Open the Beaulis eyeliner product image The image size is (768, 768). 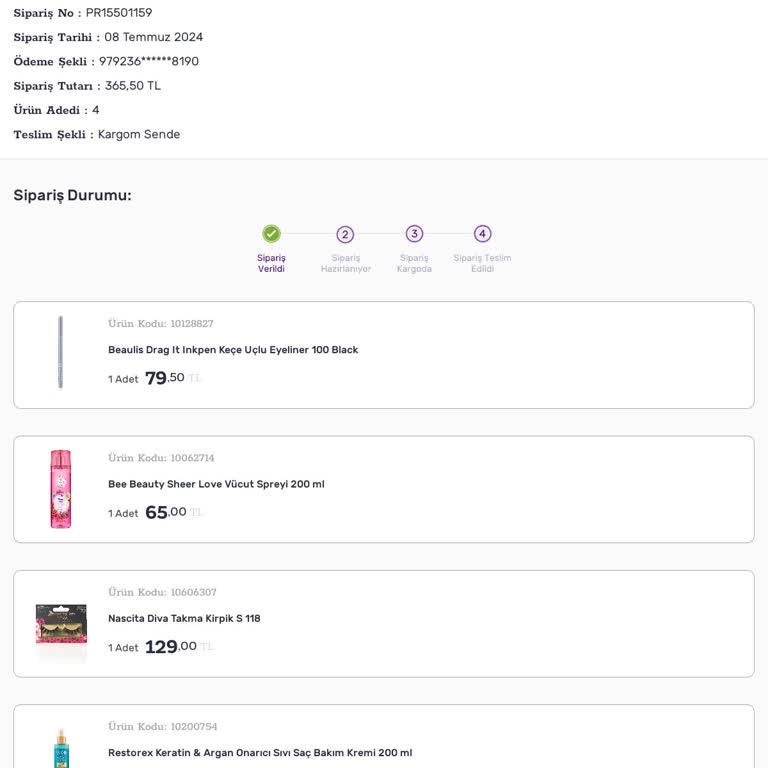tap(61, 352)
